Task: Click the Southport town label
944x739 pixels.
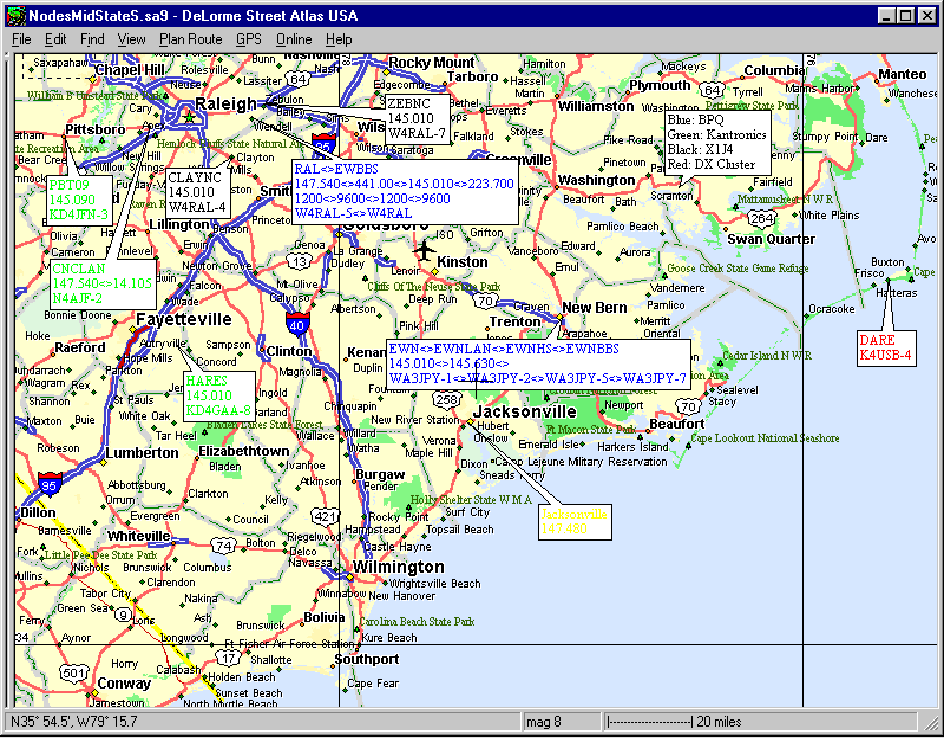Action: tap(367, 659)
